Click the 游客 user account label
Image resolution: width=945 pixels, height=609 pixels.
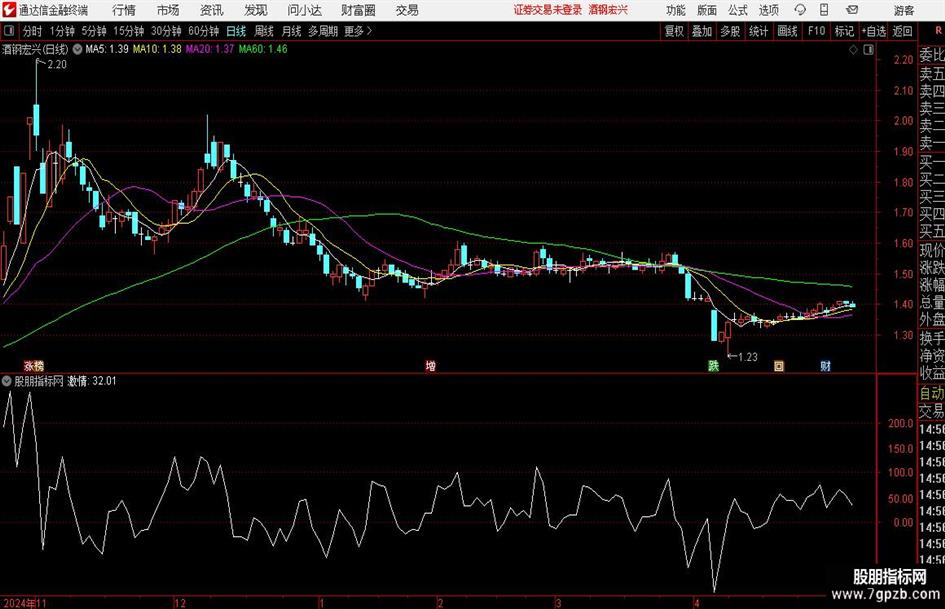point(903,10)
